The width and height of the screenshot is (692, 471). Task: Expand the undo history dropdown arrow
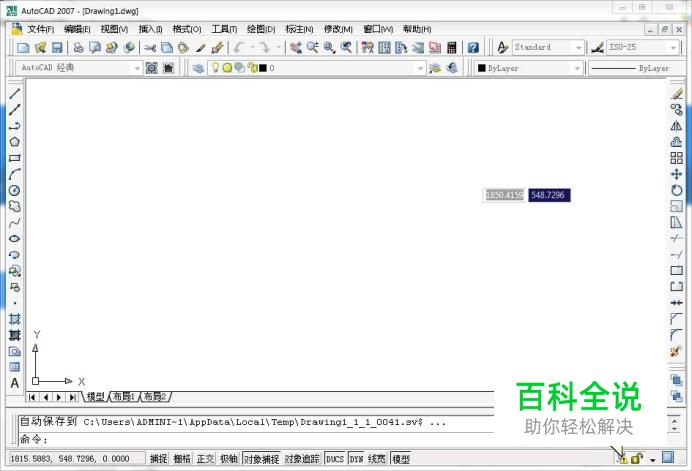point(253,47)
